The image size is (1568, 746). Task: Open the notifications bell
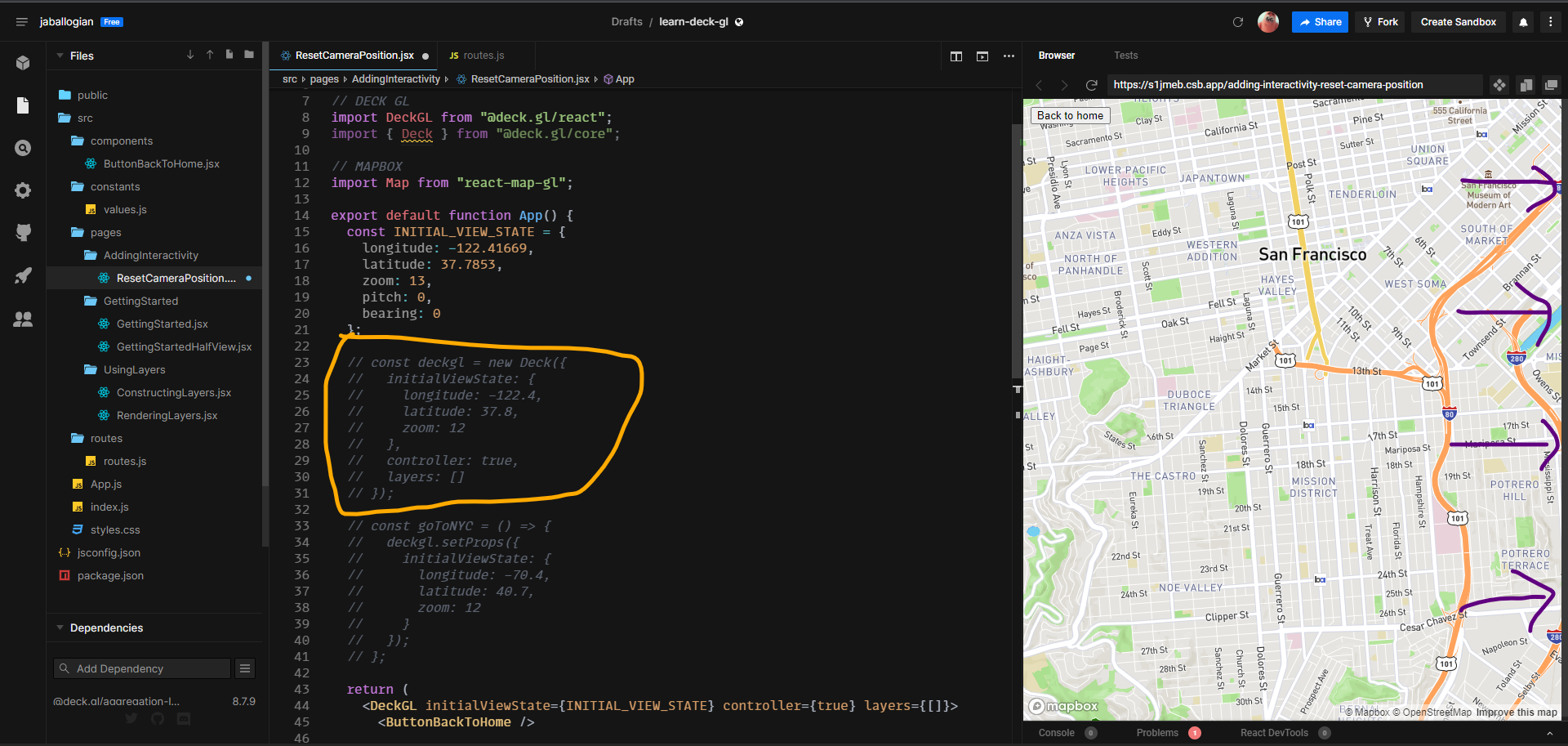tap(1523, 22)
